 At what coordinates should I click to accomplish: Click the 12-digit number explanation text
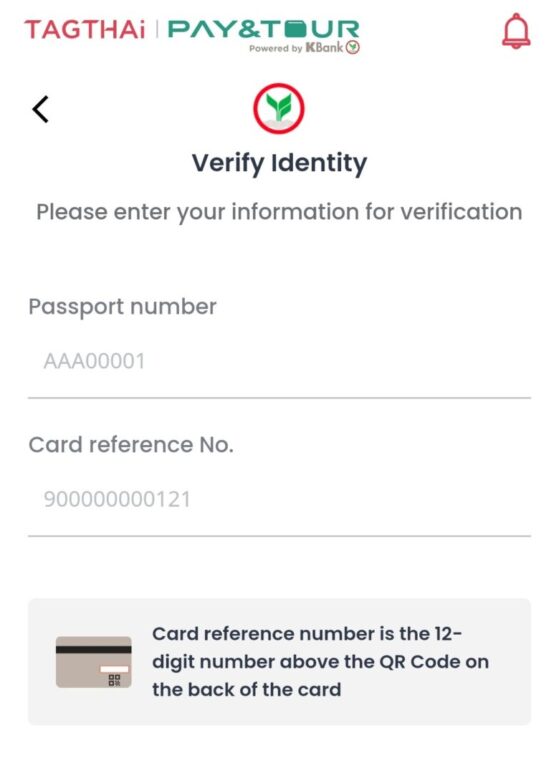pos(320,662)
